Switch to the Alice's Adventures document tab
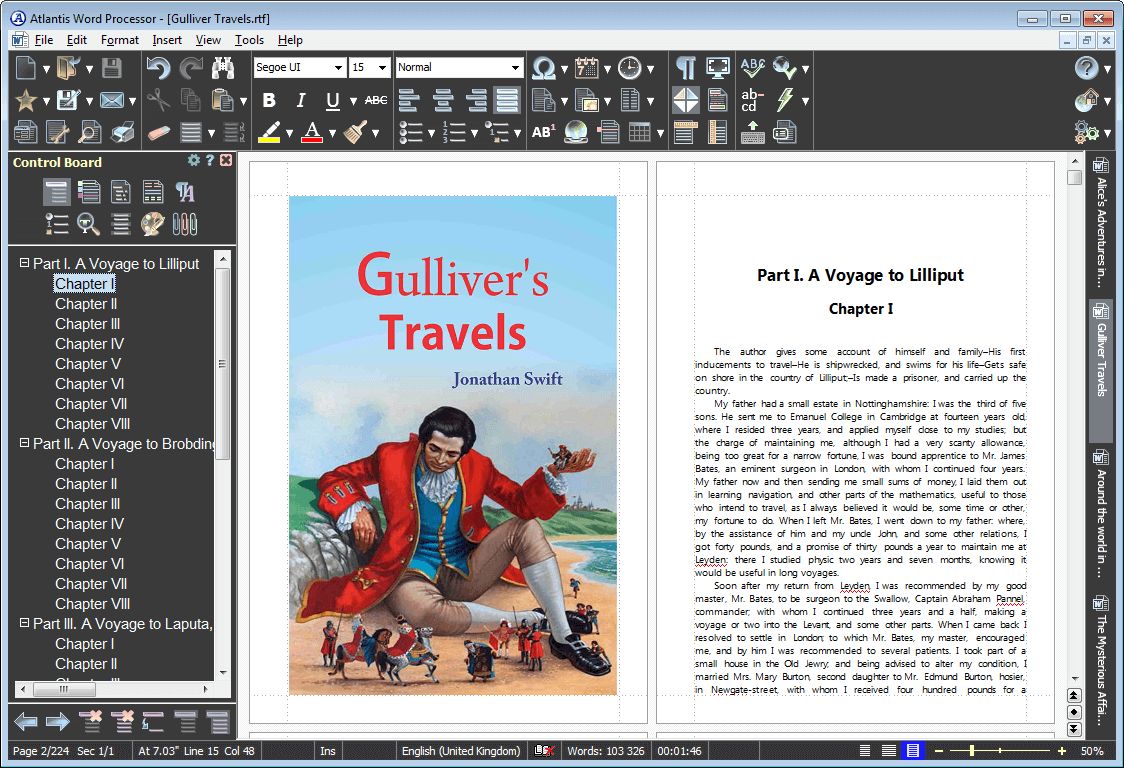 point(1101,222)
